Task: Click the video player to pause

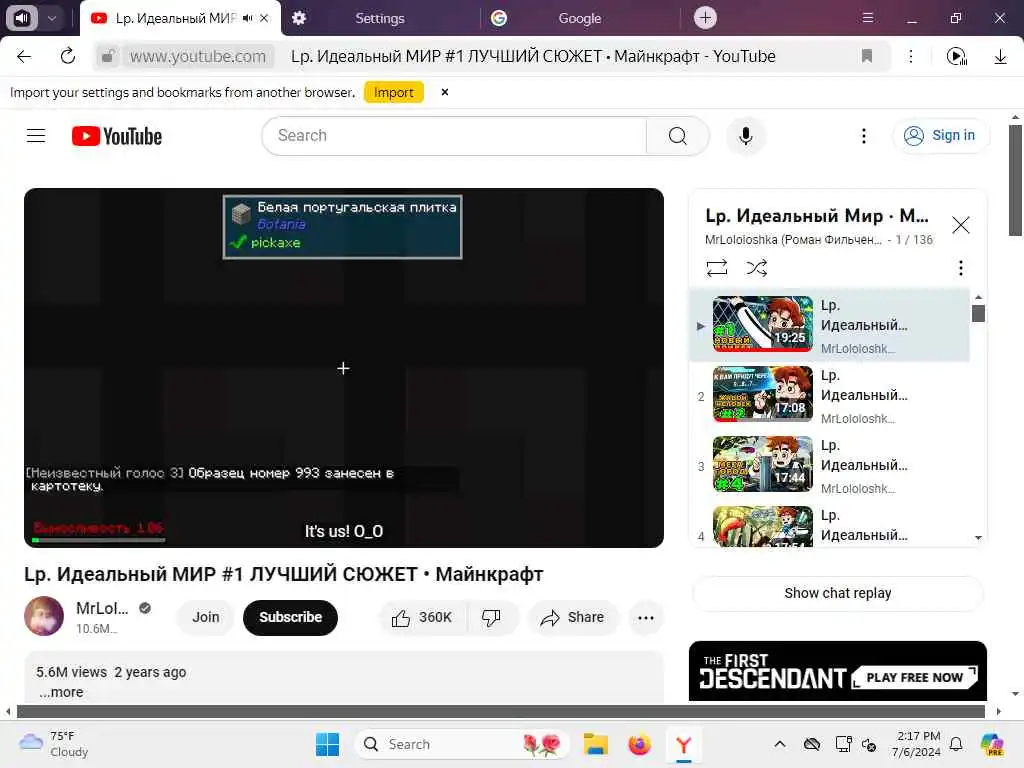Action: coord(344,368)
